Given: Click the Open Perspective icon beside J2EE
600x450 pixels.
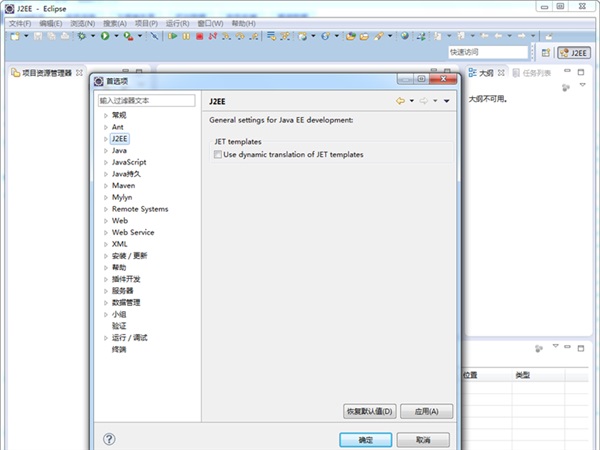Looking at the screenshot, I should (546, 53).
